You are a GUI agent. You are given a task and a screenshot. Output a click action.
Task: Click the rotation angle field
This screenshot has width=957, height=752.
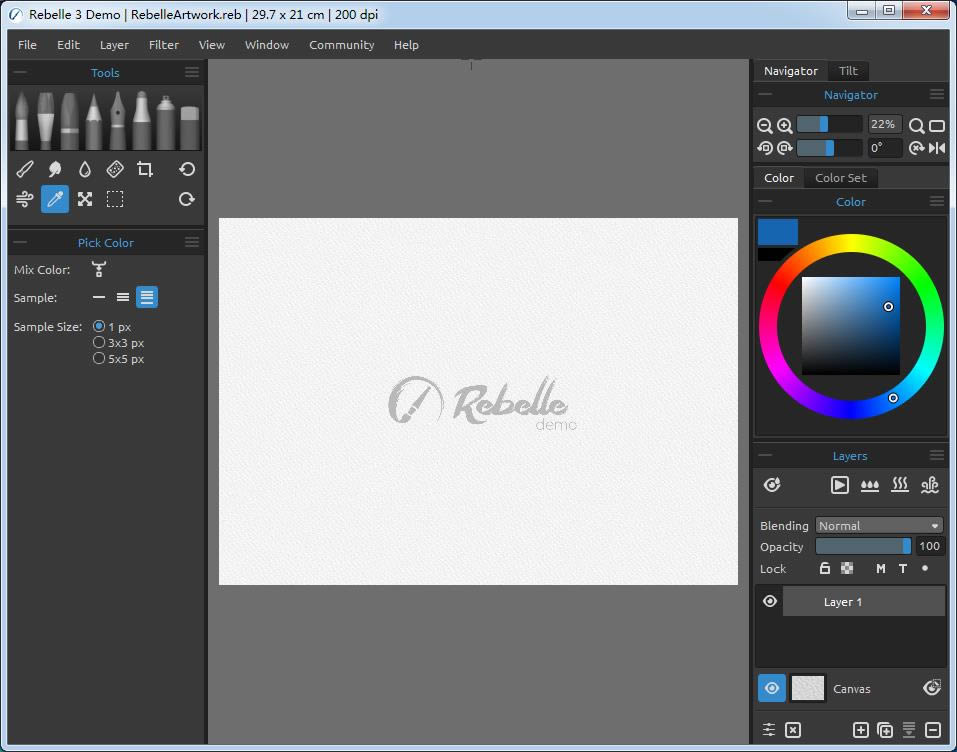pos(883,148)
